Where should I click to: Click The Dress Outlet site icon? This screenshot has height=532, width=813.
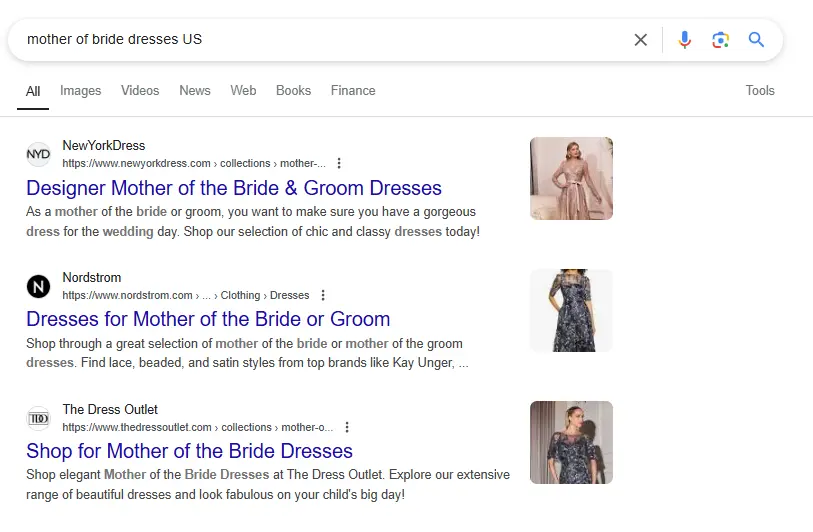(38, 418)
